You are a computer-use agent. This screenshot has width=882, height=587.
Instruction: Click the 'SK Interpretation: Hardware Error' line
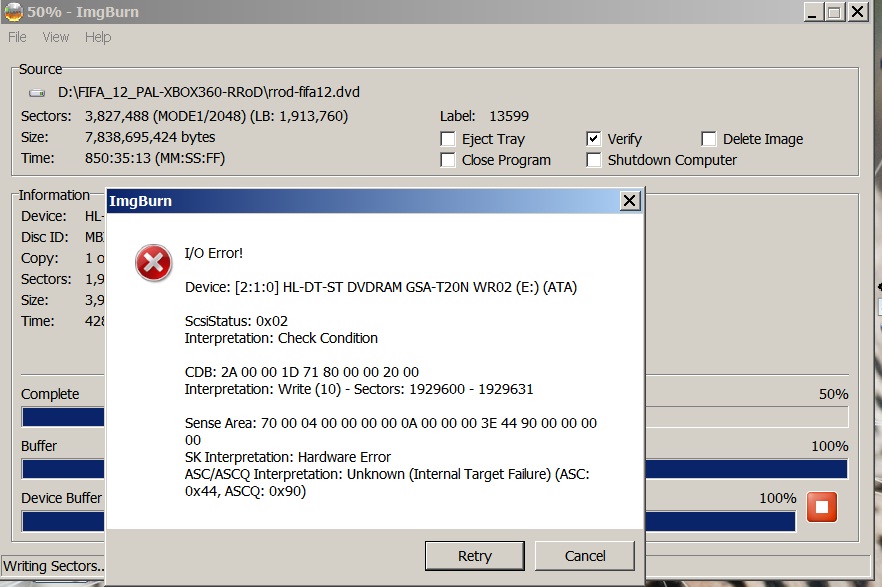pos(287,457)
